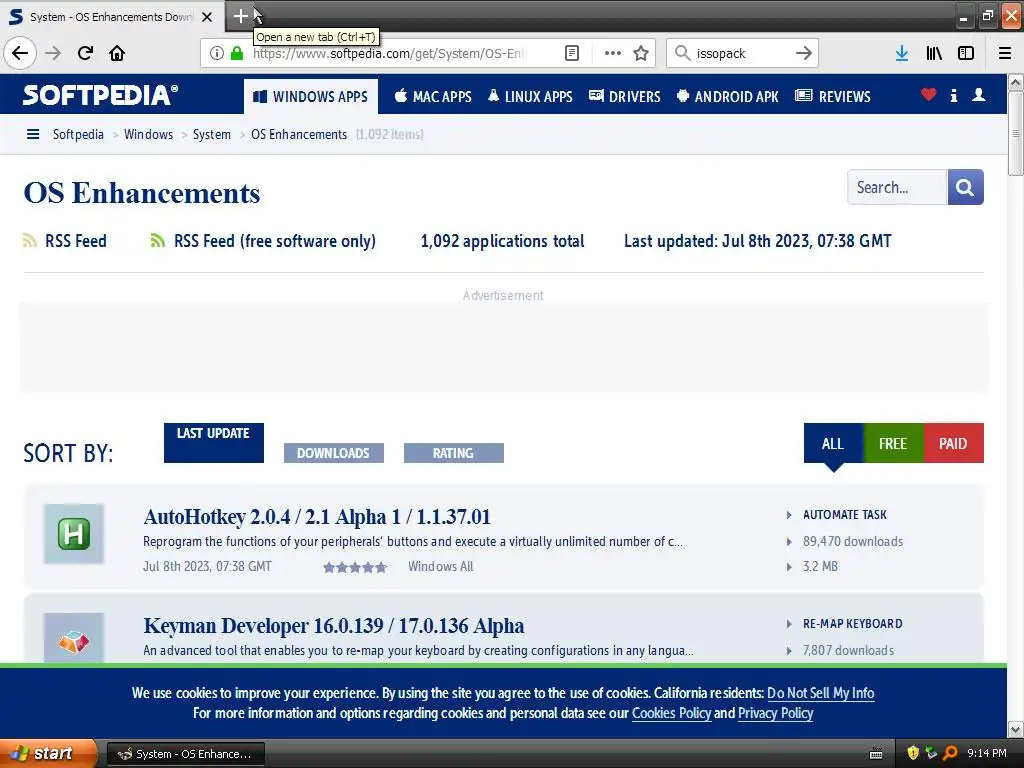Open the Library bookmarks icon
The height and width of the screenshot is (768, 1024).
[934, 53]
